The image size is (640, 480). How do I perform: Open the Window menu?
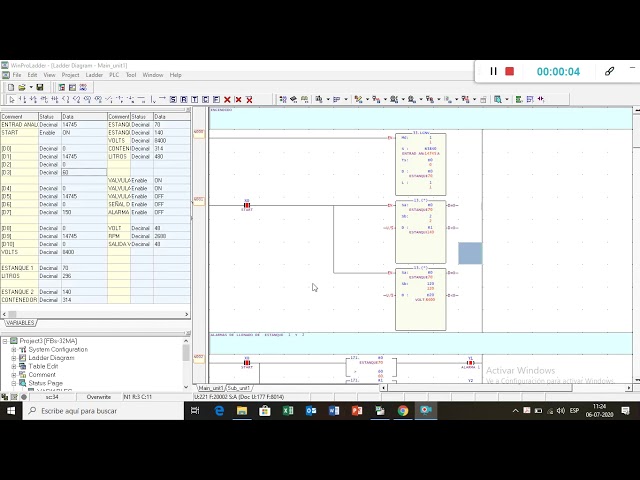tap(153, 75)
